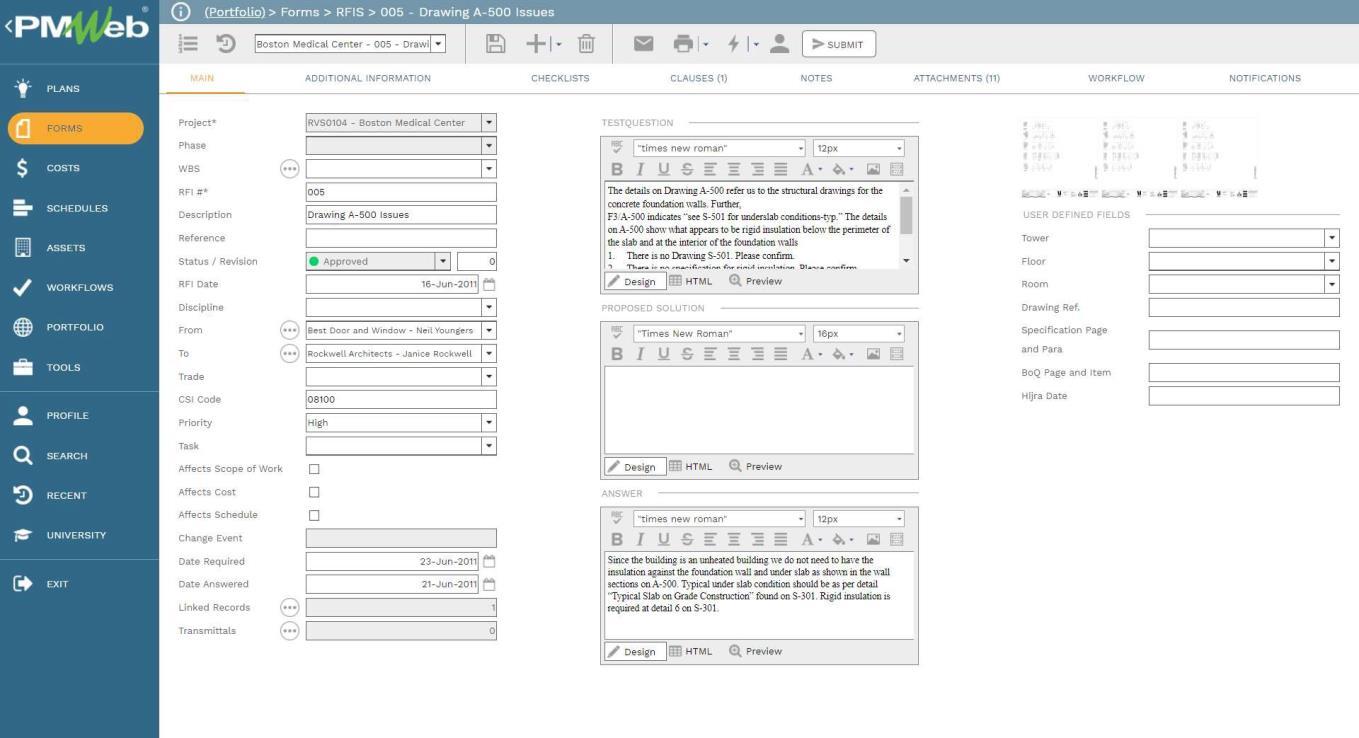Click the trash delete icon
The height and width of the screenshot is (738, 1359).
[x=587, y=44]
